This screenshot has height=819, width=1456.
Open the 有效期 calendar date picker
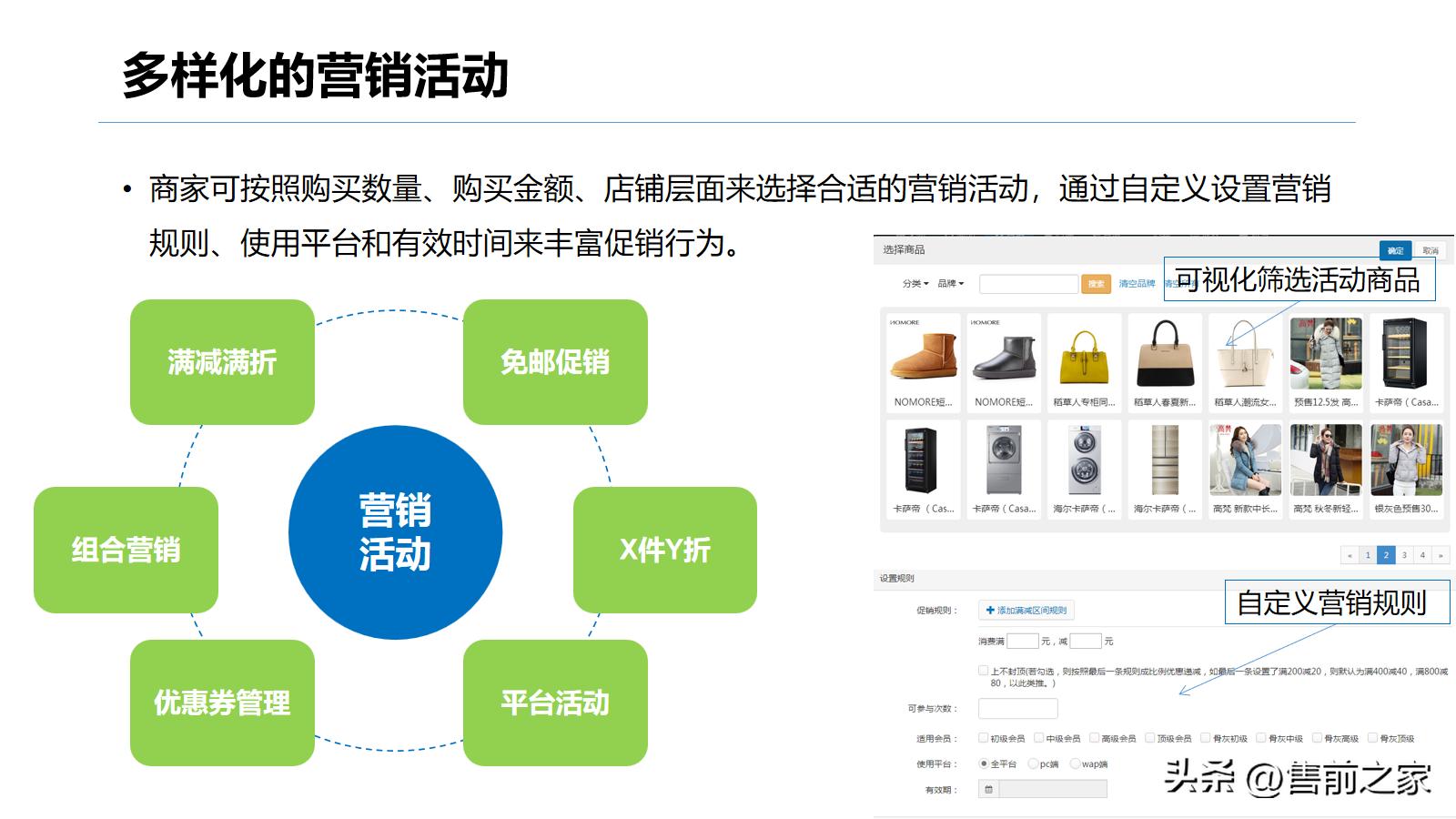[x=989, y=788]
